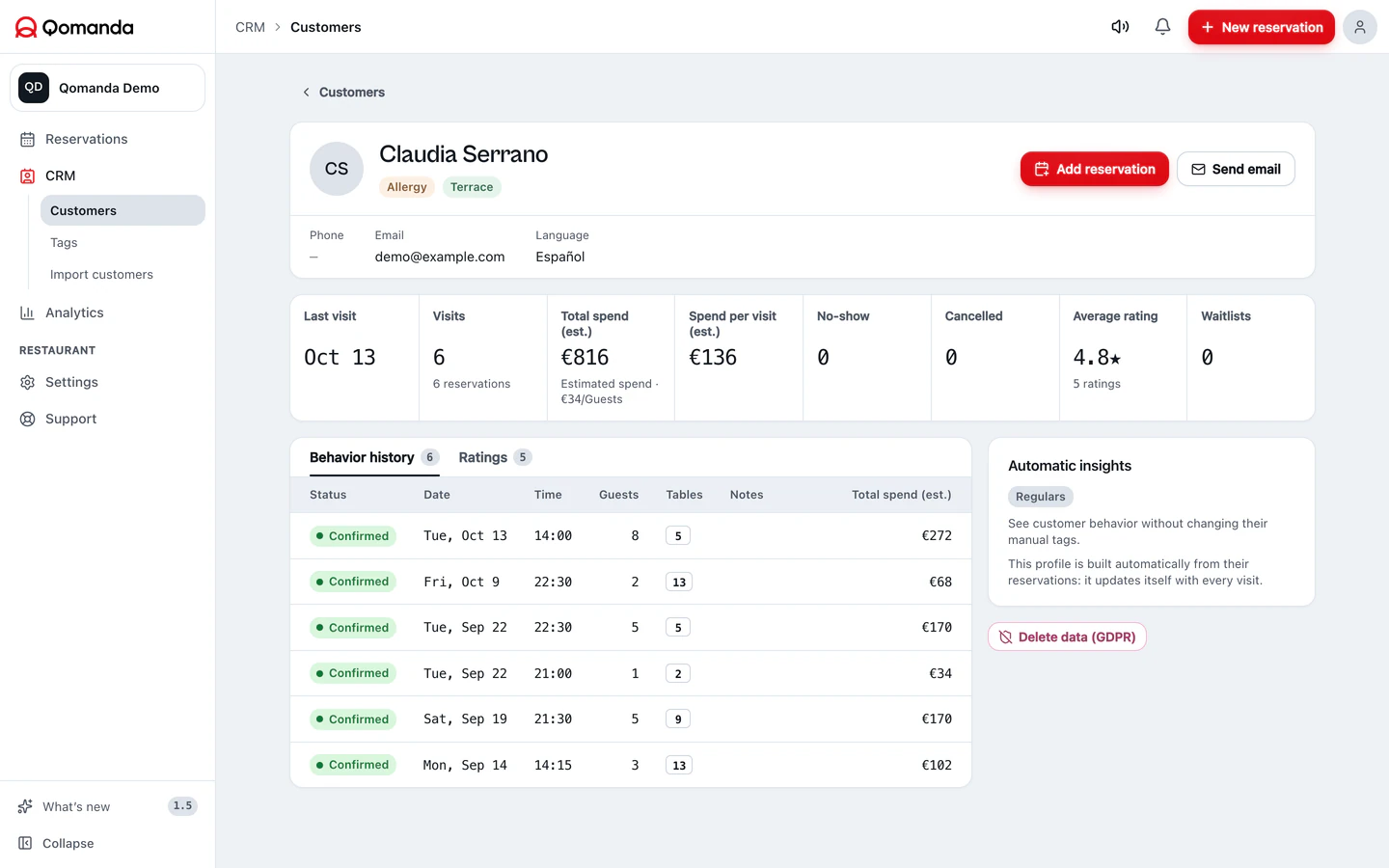The height and width of the screenshot is (868, 1389).
Task: Click the Terrace tag
Action: point(472,187)
